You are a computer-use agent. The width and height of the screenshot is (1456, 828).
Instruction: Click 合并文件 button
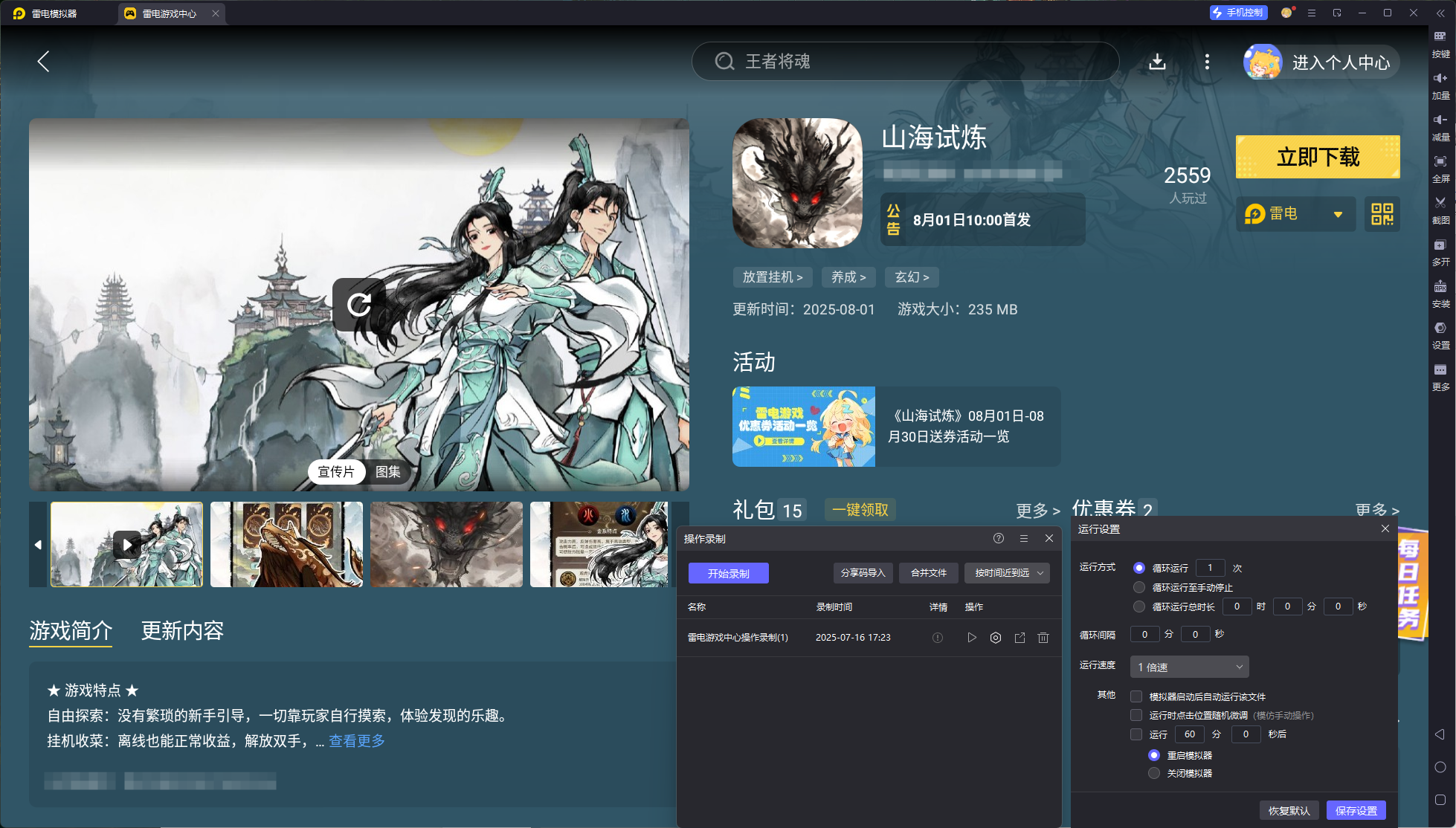929,573
